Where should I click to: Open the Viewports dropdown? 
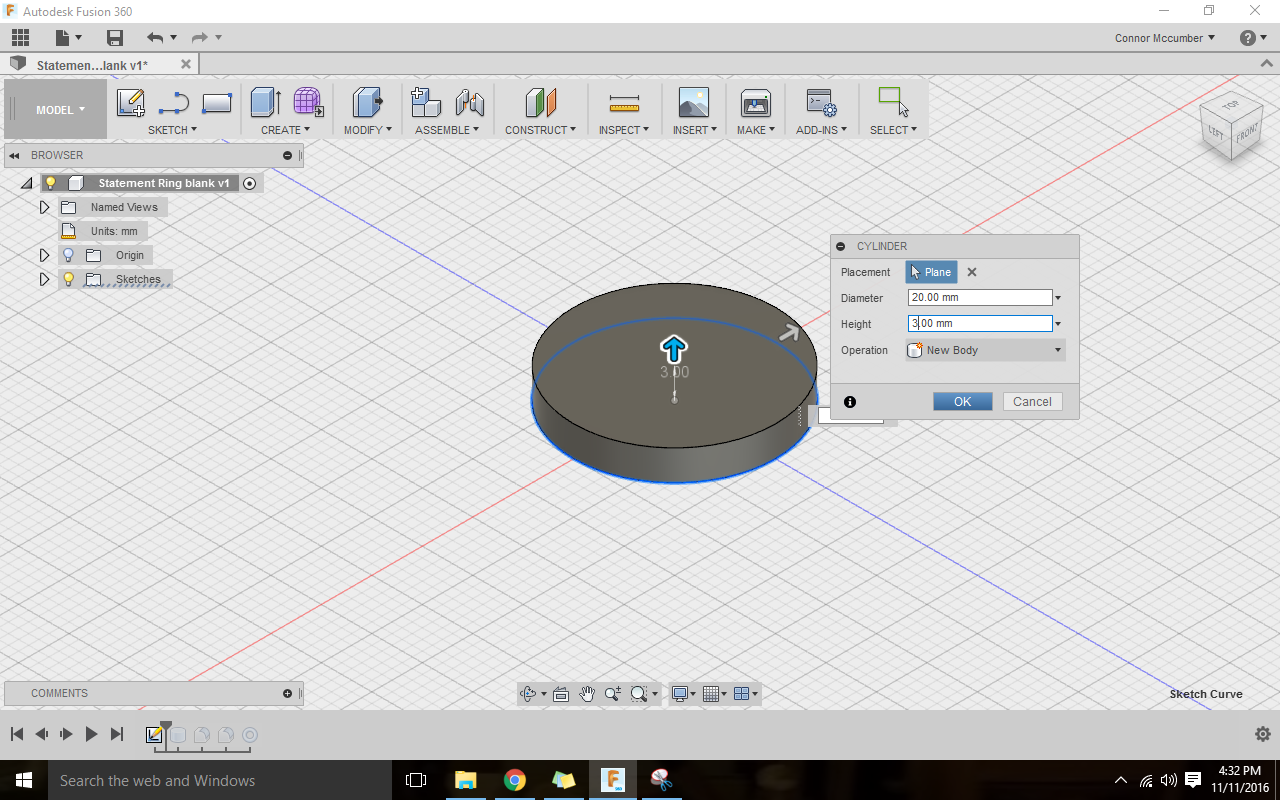746,693
